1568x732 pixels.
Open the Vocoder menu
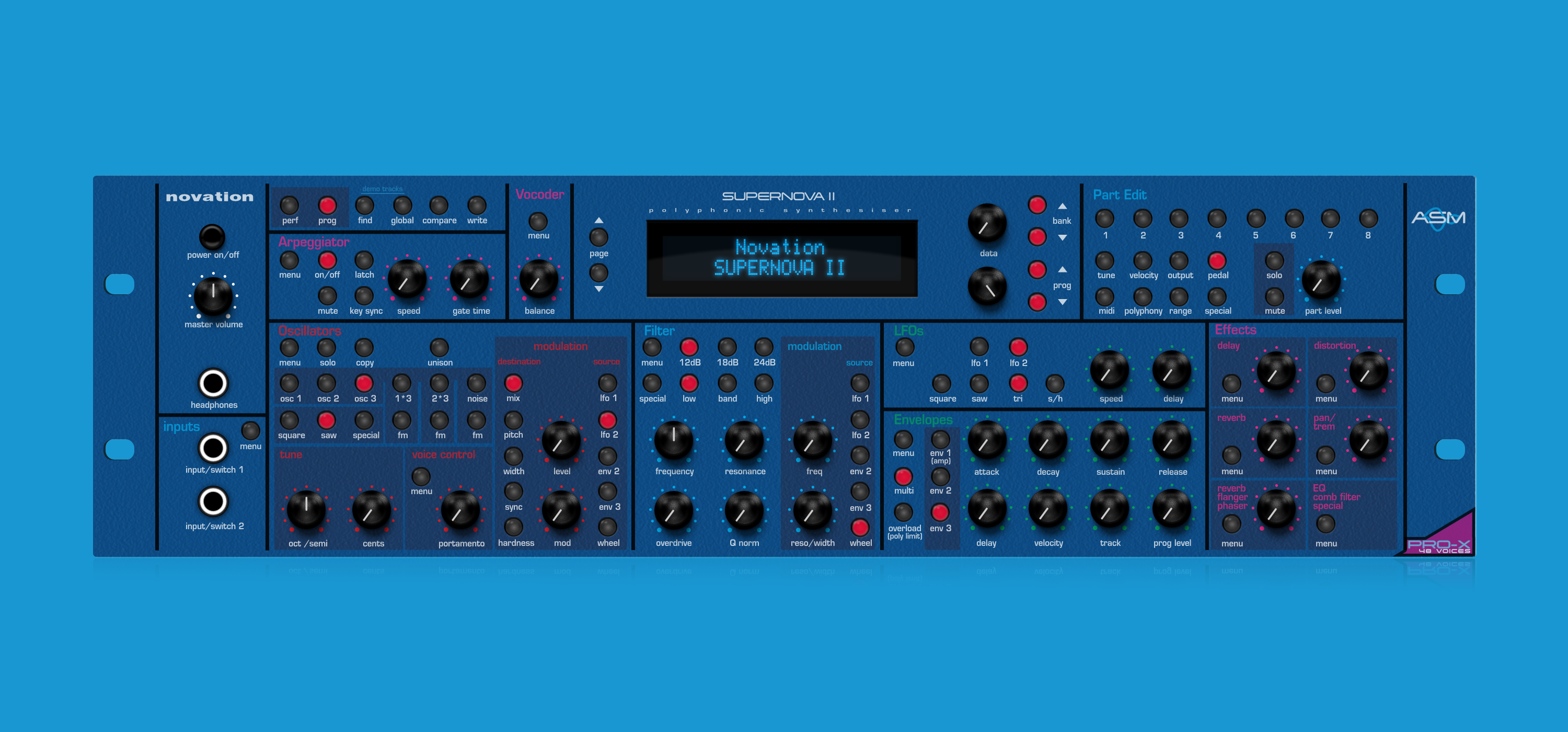pos(538,221)
